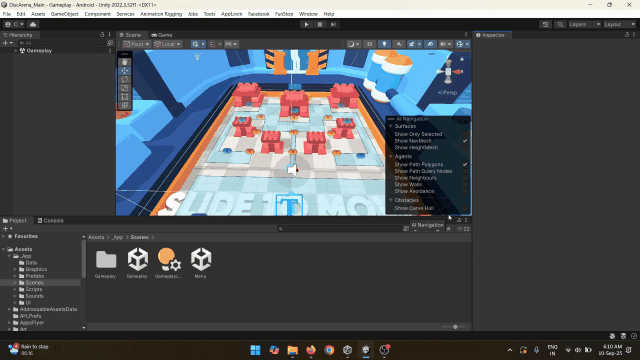Select the Transform tool

point(125,105)
